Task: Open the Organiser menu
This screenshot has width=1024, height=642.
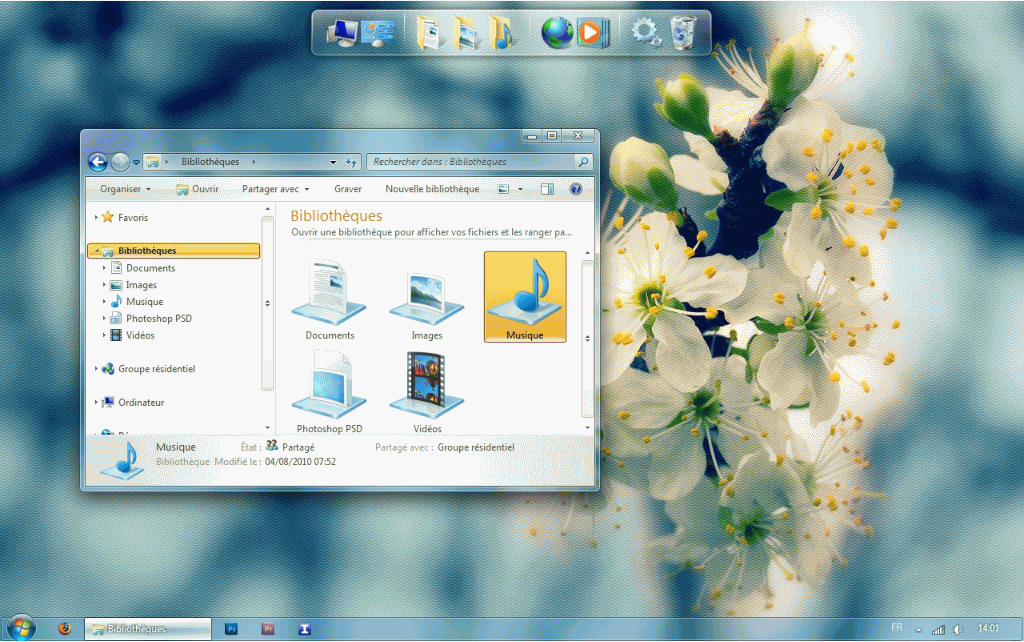Action: pyautogui.click(x=125, y=189)
